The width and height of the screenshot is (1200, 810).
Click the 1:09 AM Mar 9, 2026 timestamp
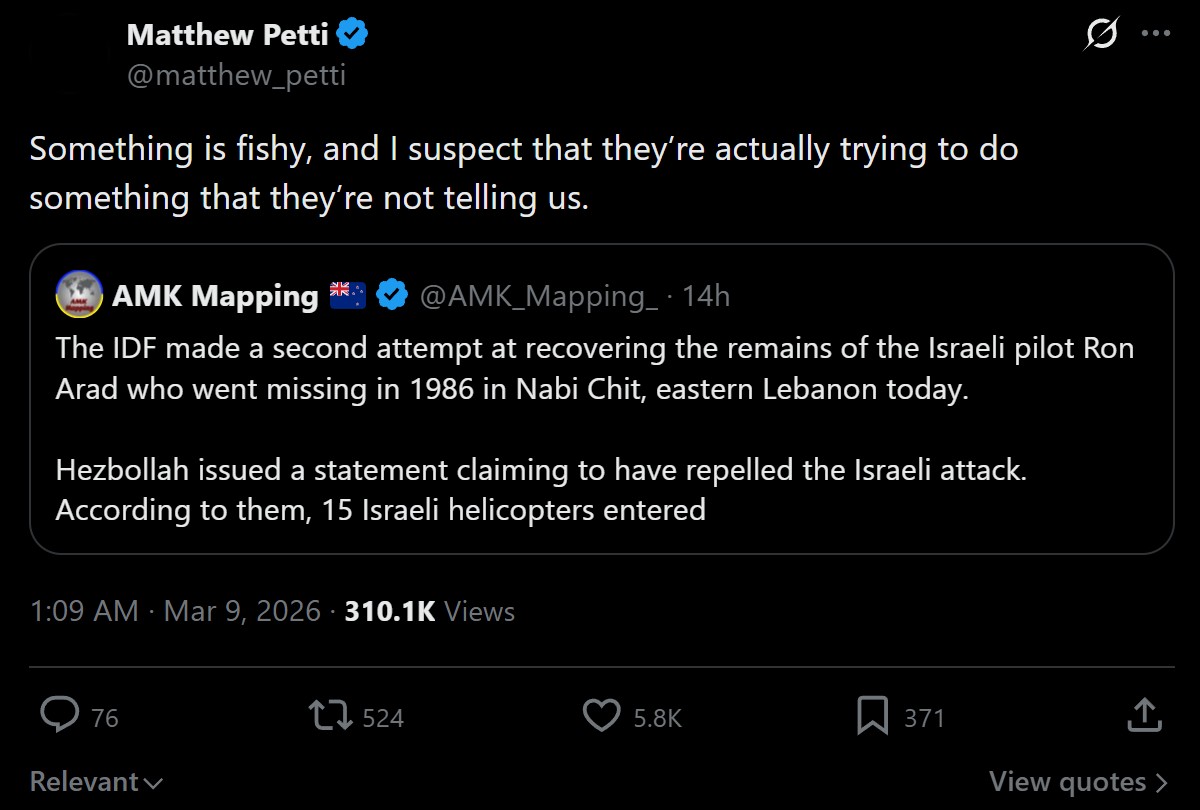[175, 611]
